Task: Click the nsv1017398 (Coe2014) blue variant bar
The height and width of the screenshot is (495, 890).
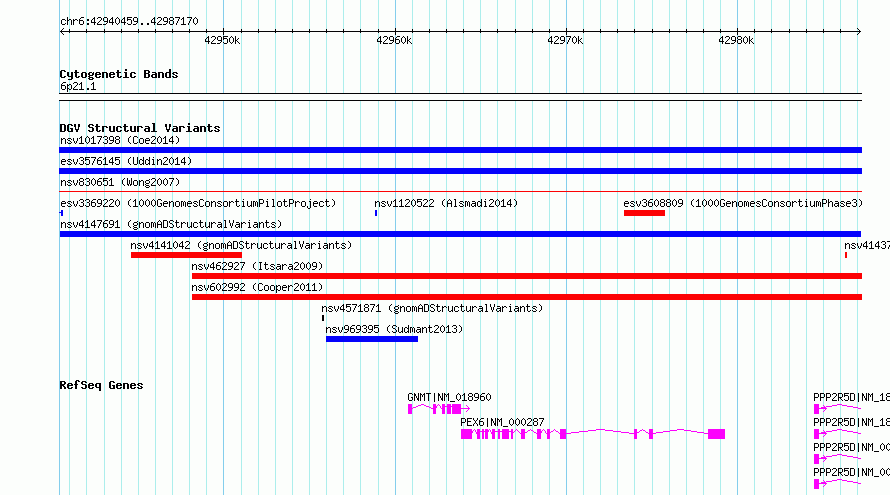Action: pyautogui.click(x=460, y=150)
